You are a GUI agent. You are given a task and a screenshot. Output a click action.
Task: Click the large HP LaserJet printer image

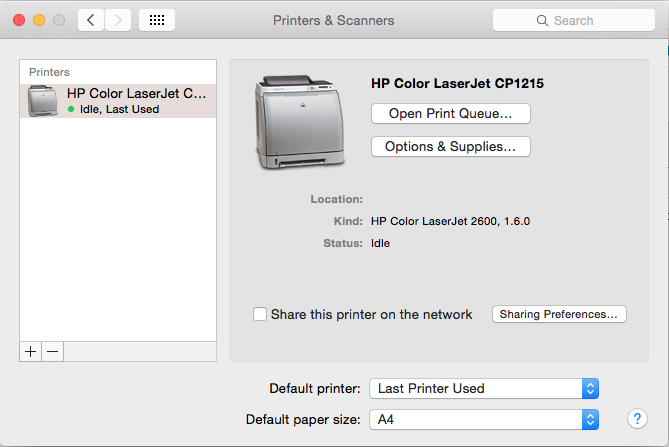pos(299,122)
